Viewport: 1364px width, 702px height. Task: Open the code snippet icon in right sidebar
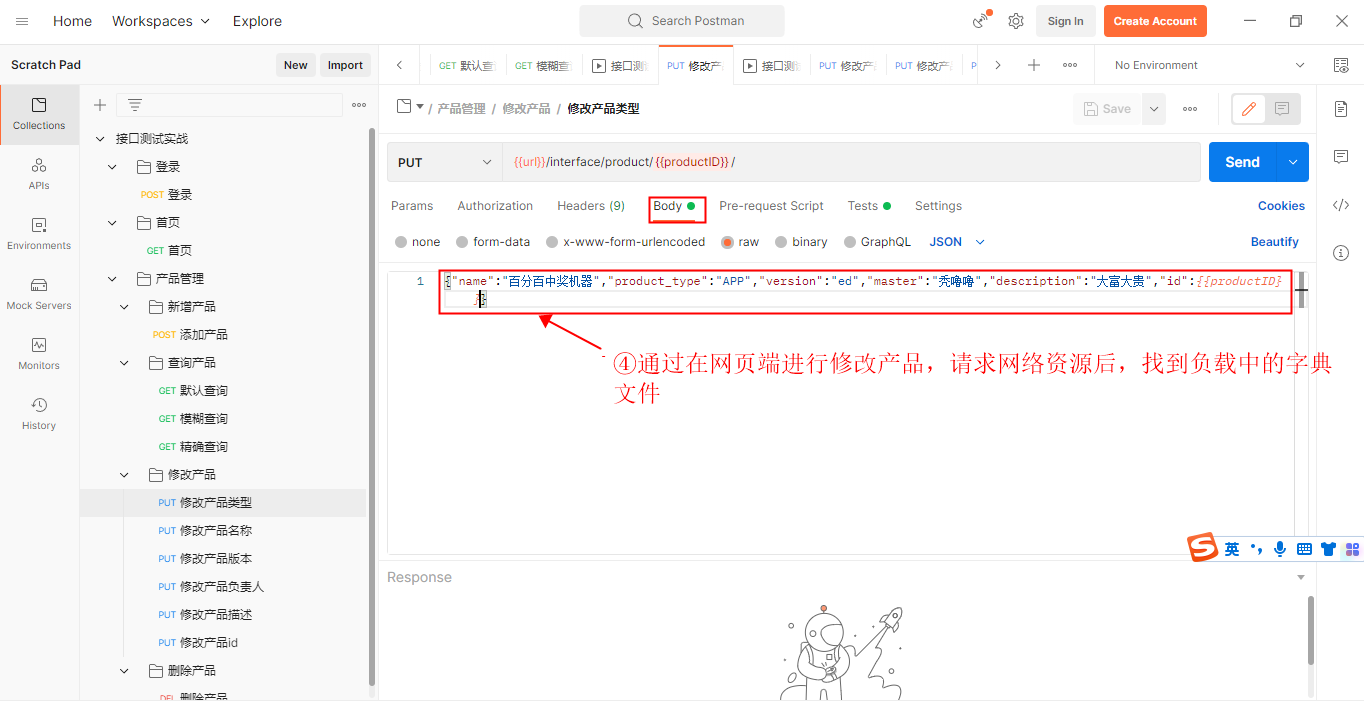point(1341,205)
